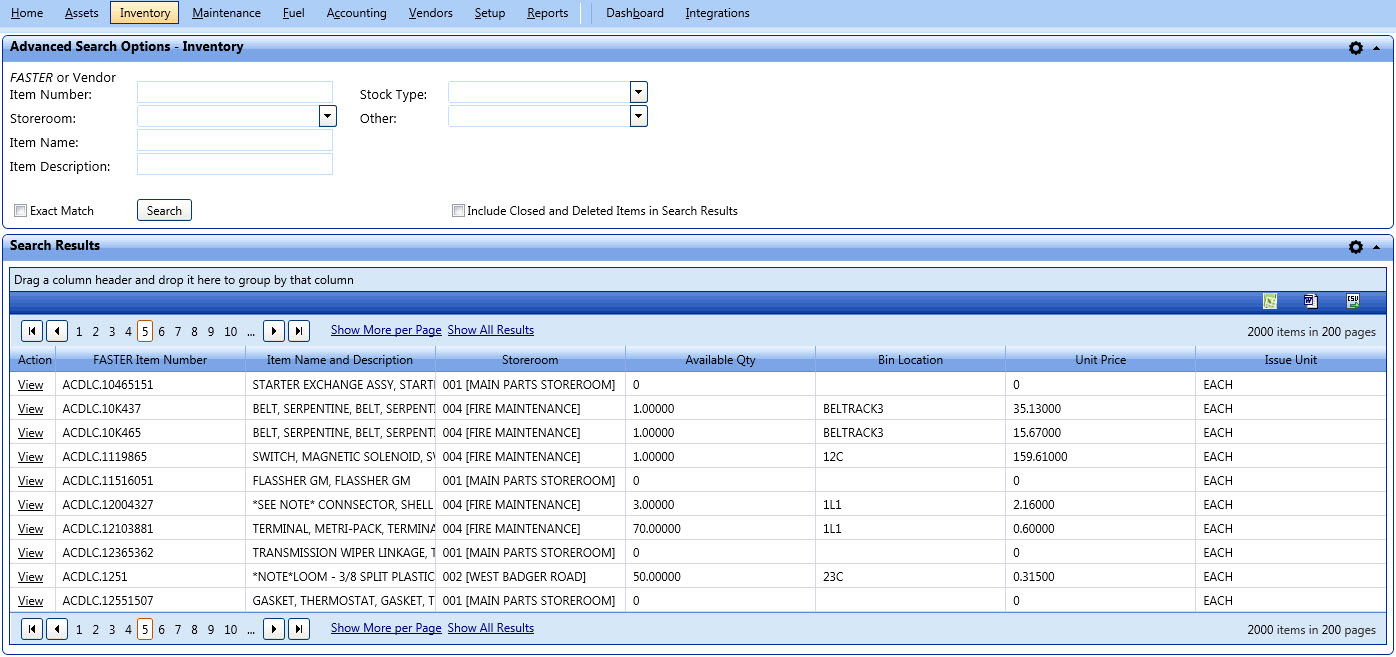Image resolution: width=1396 pixels, height=657 pixels.
Task: Enable the Exact Match checkbox
Action: pyautogui.click(x=20, y=211)
